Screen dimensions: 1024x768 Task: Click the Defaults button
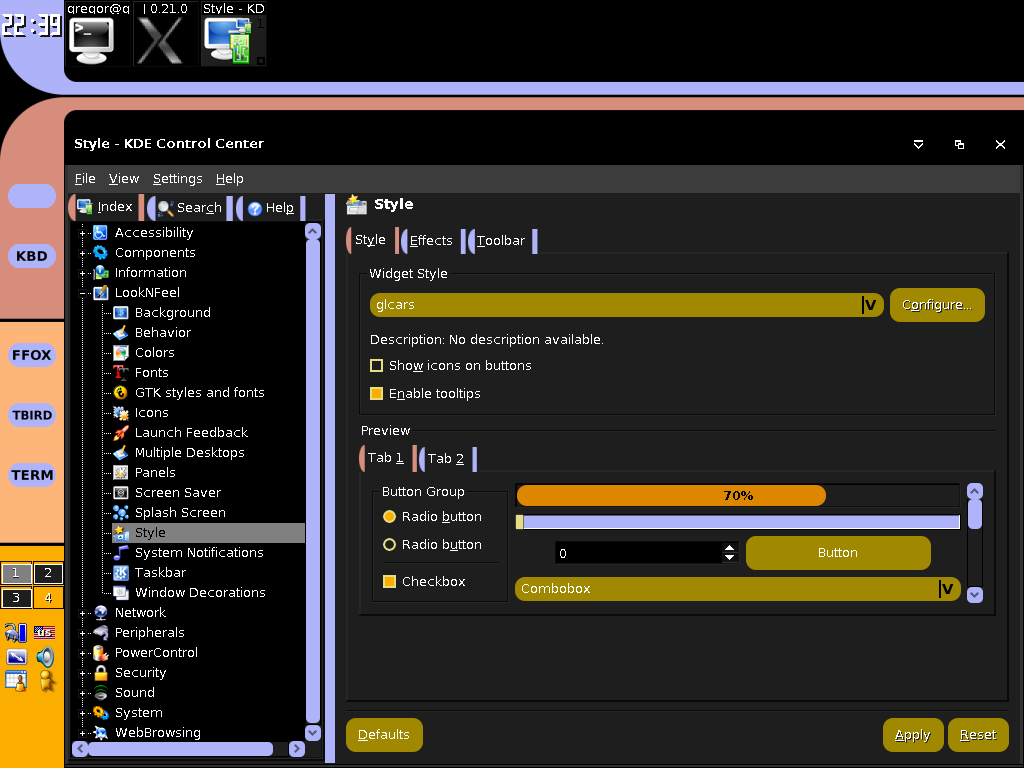(384, 735)
